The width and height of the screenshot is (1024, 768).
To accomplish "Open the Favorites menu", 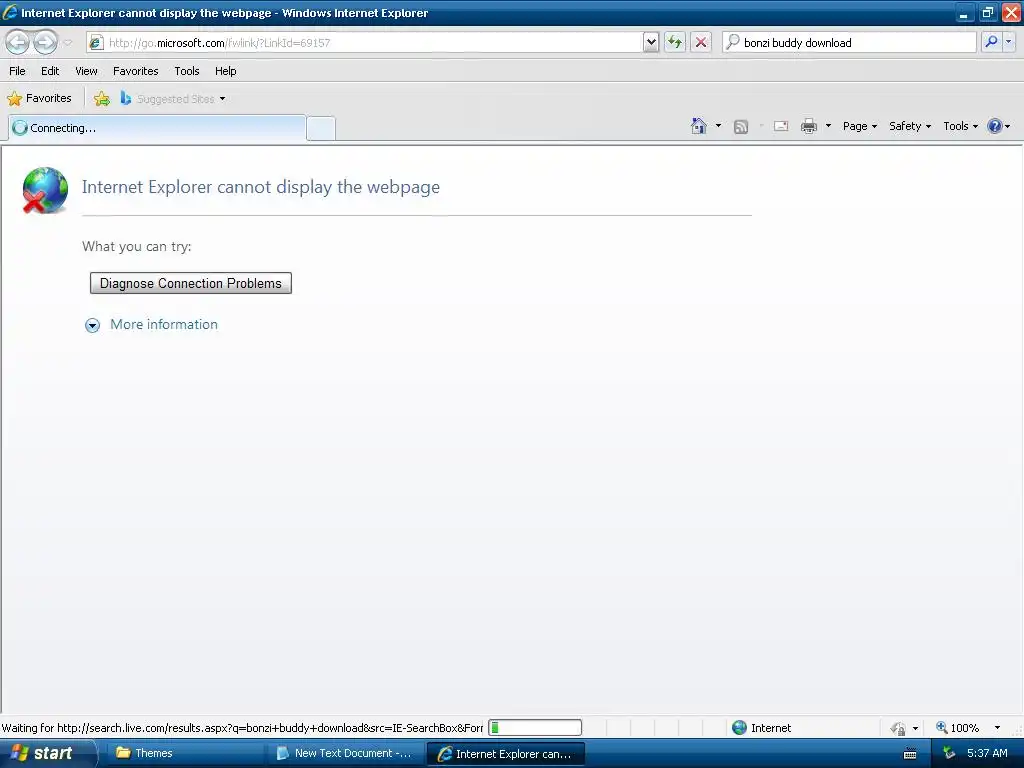I will click(x=135, y=71).
